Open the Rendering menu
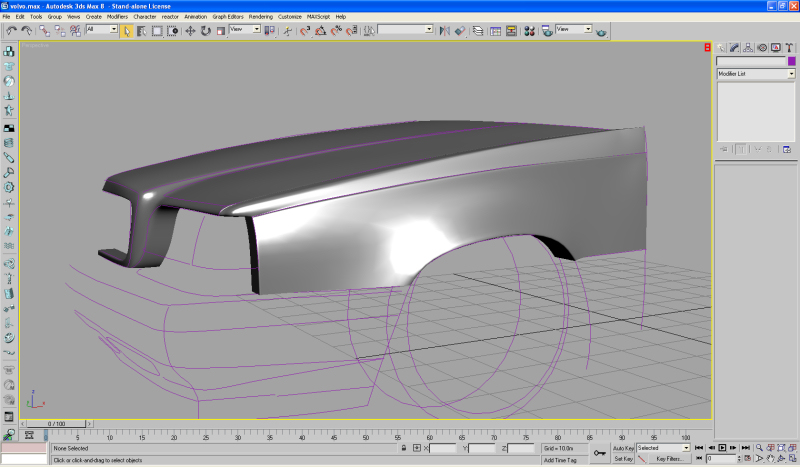Image resolution: width=800 pixels, height=467 pixels. (261, 17)
